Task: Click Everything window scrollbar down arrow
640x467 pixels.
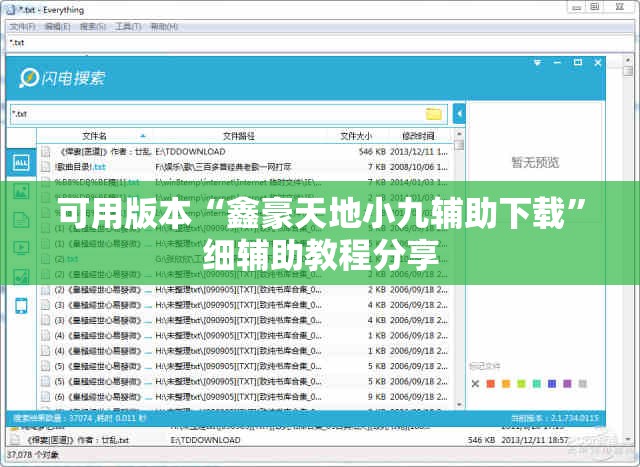Action: click(628, 439)
